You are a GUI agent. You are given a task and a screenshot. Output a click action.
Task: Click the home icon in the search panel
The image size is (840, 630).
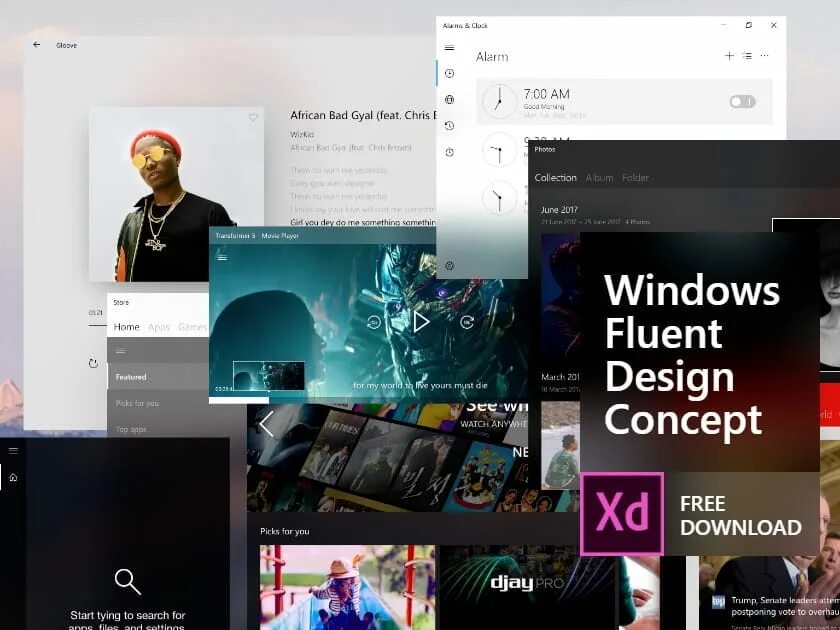pyautogui.click(x=13, y=477)
